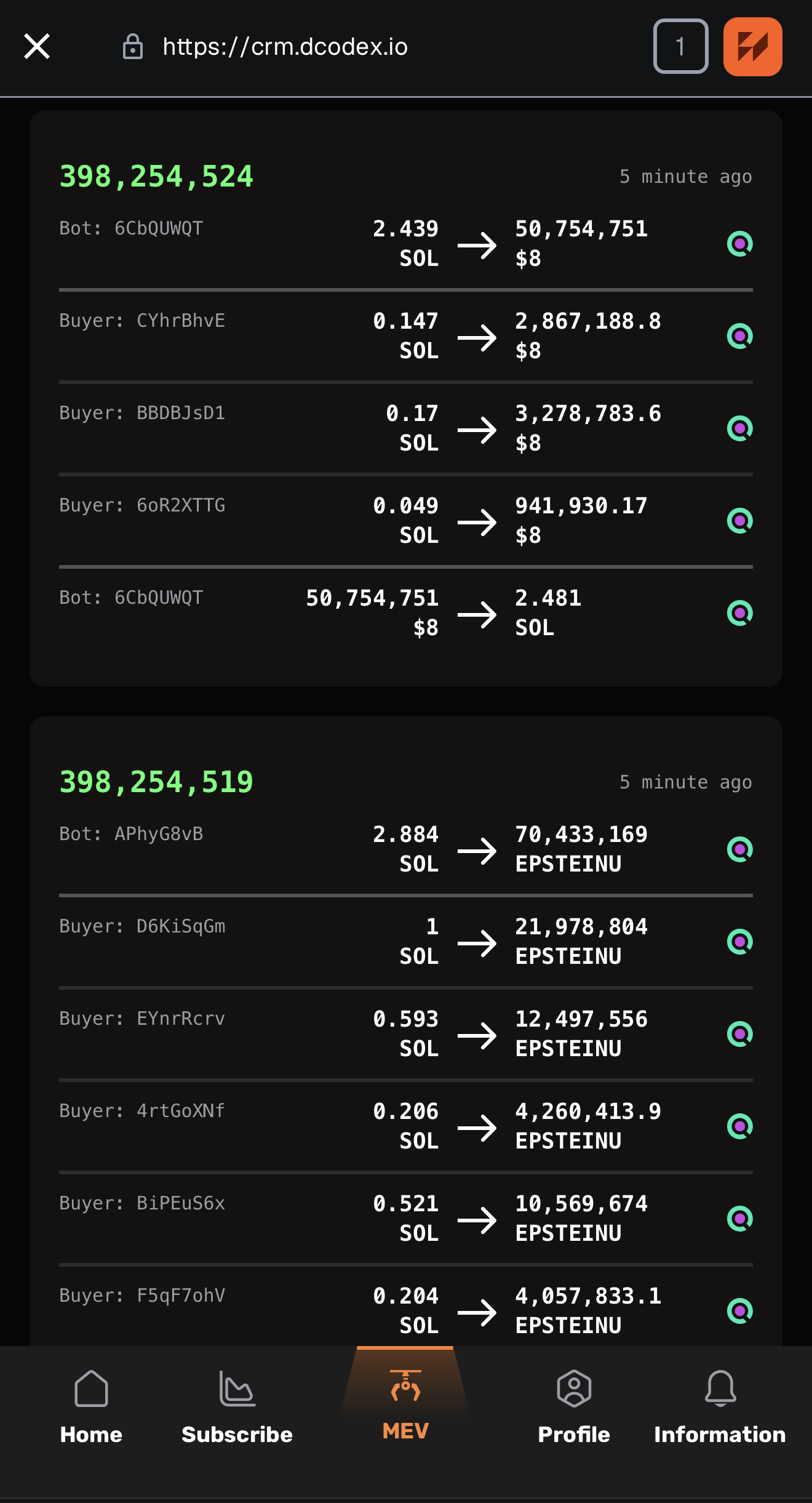
Task: View transaction icon for Bot APhyG8vB
Action: click(739, 849)
